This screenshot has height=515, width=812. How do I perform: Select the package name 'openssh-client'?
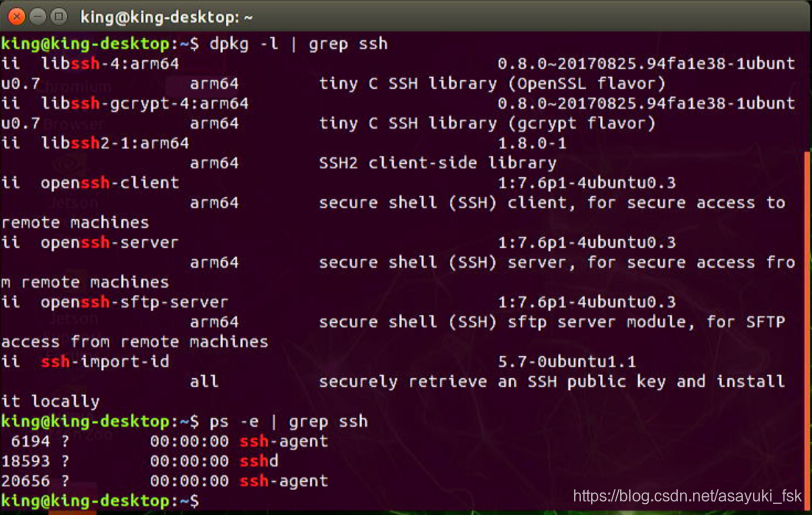point(110,183)
